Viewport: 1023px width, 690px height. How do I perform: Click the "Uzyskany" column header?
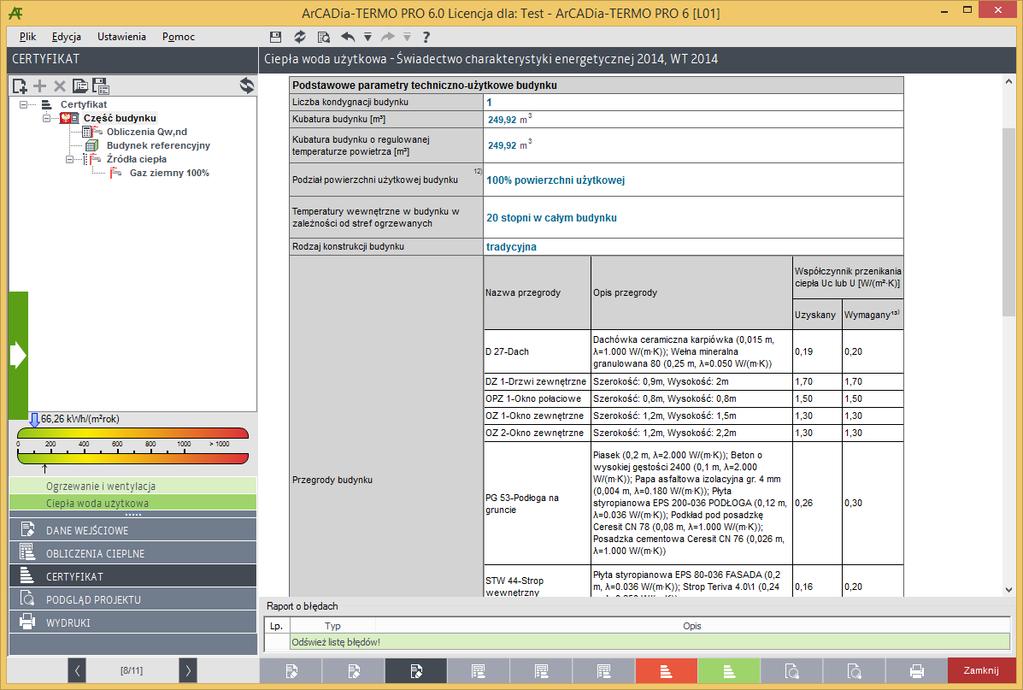(816, 314)
